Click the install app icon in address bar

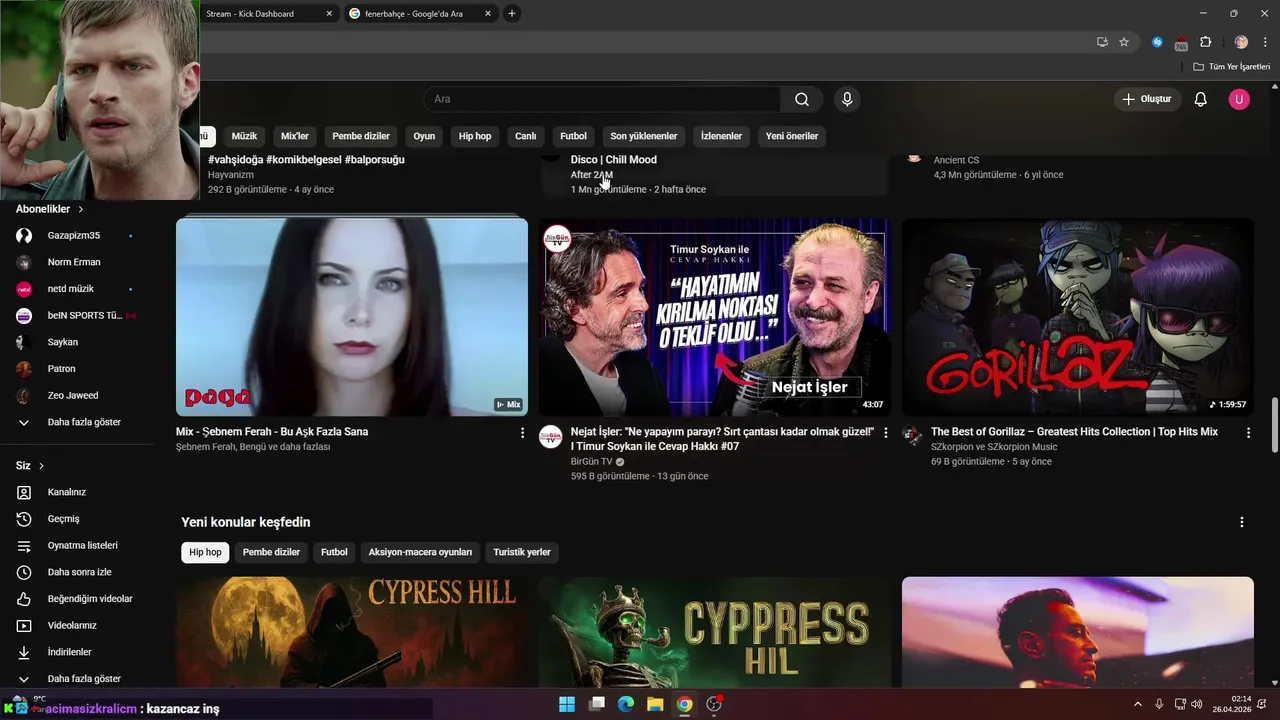tap(1102, 42)
